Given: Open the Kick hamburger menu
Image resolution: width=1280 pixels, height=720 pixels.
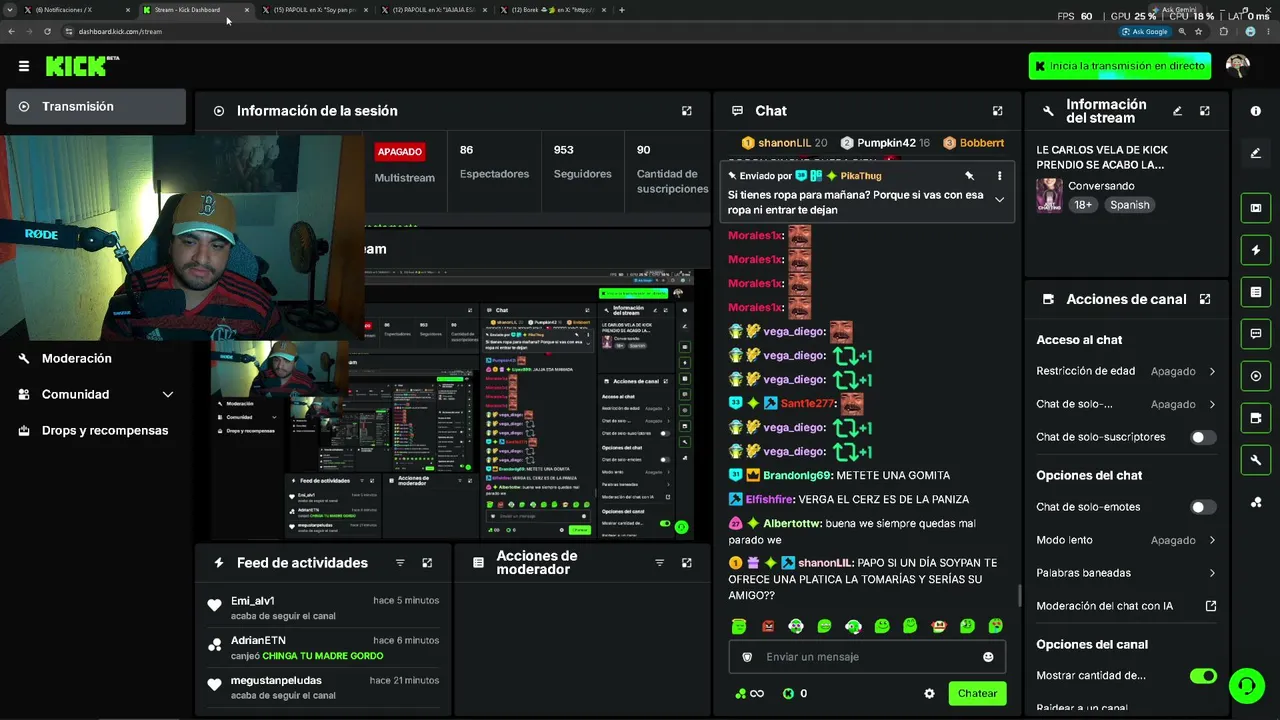Looking at the screenshot, I should pos(24,66).
